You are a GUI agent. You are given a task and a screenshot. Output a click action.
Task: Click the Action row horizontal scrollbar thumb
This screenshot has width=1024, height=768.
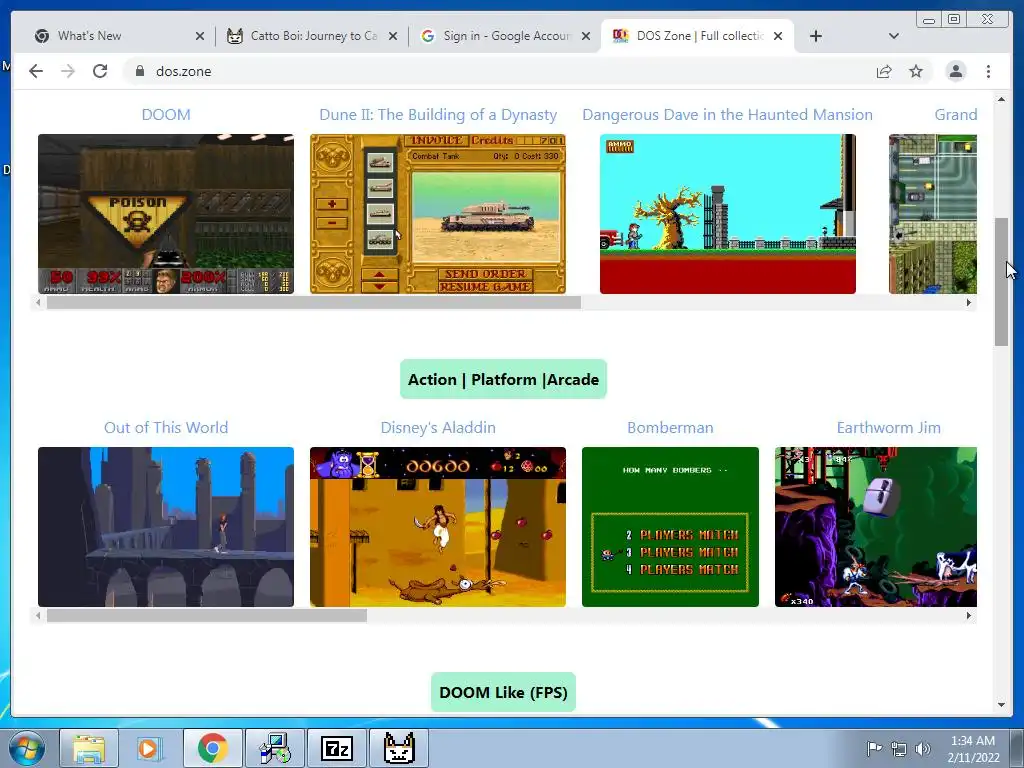click(x=206, y=615)
